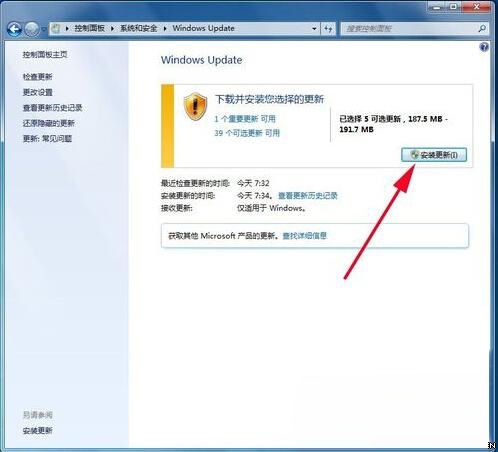Open address bar history dropdown arrow
The width and height of the screenshot is (498, 452).
point(314,29)
